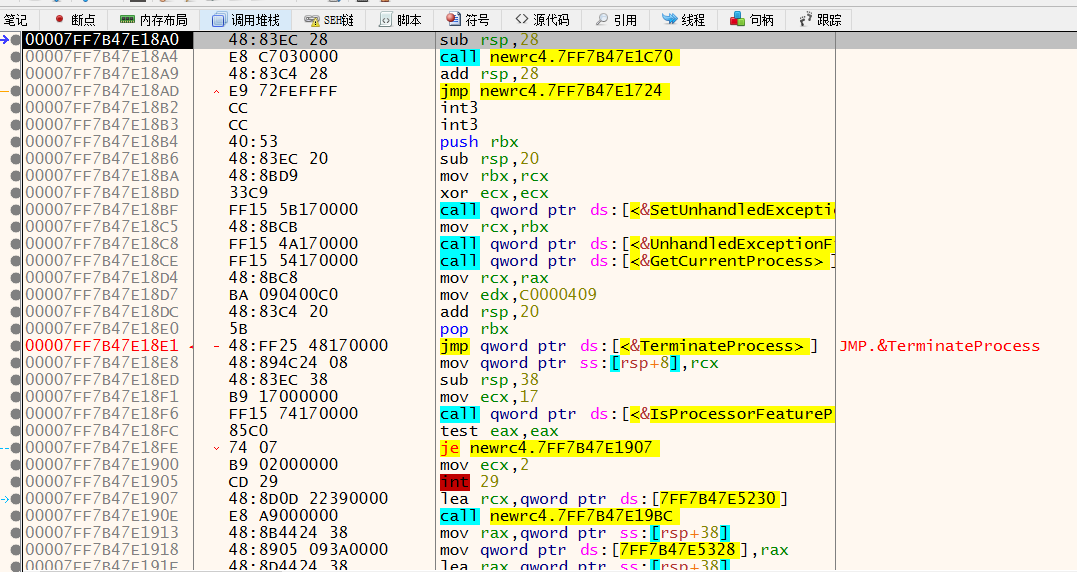Toggle breakpoint bullet at address 00007FF7B47E18A4
The width and height of the screenshot is (1077, 572).
pyautogui.click(x=15, y=57)
